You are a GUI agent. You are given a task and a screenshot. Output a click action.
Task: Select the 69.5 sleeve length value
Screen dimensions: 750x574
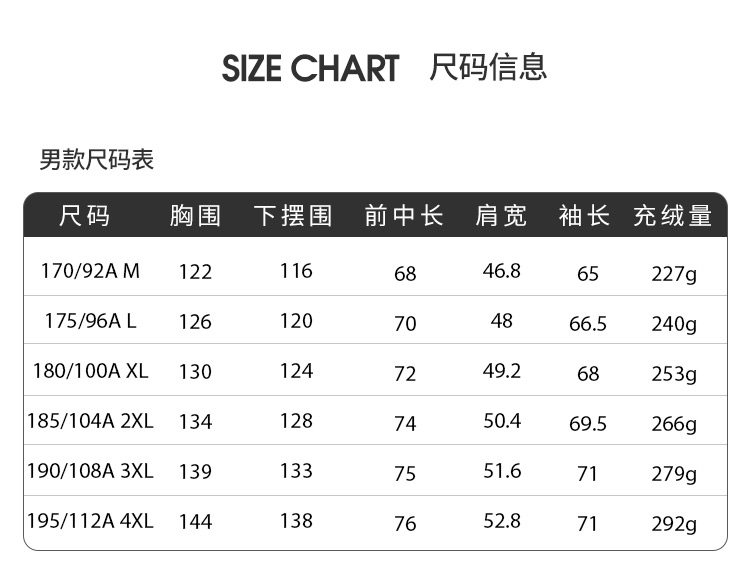(588, 424)
